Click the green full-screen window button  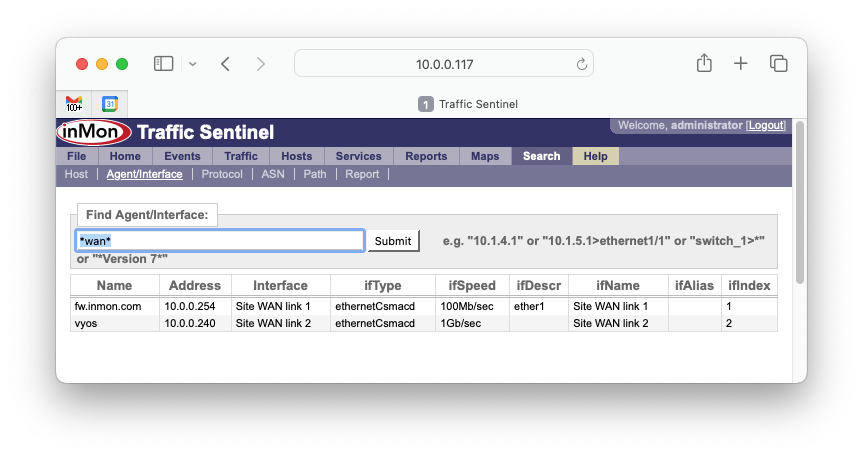tap(122, 64)
